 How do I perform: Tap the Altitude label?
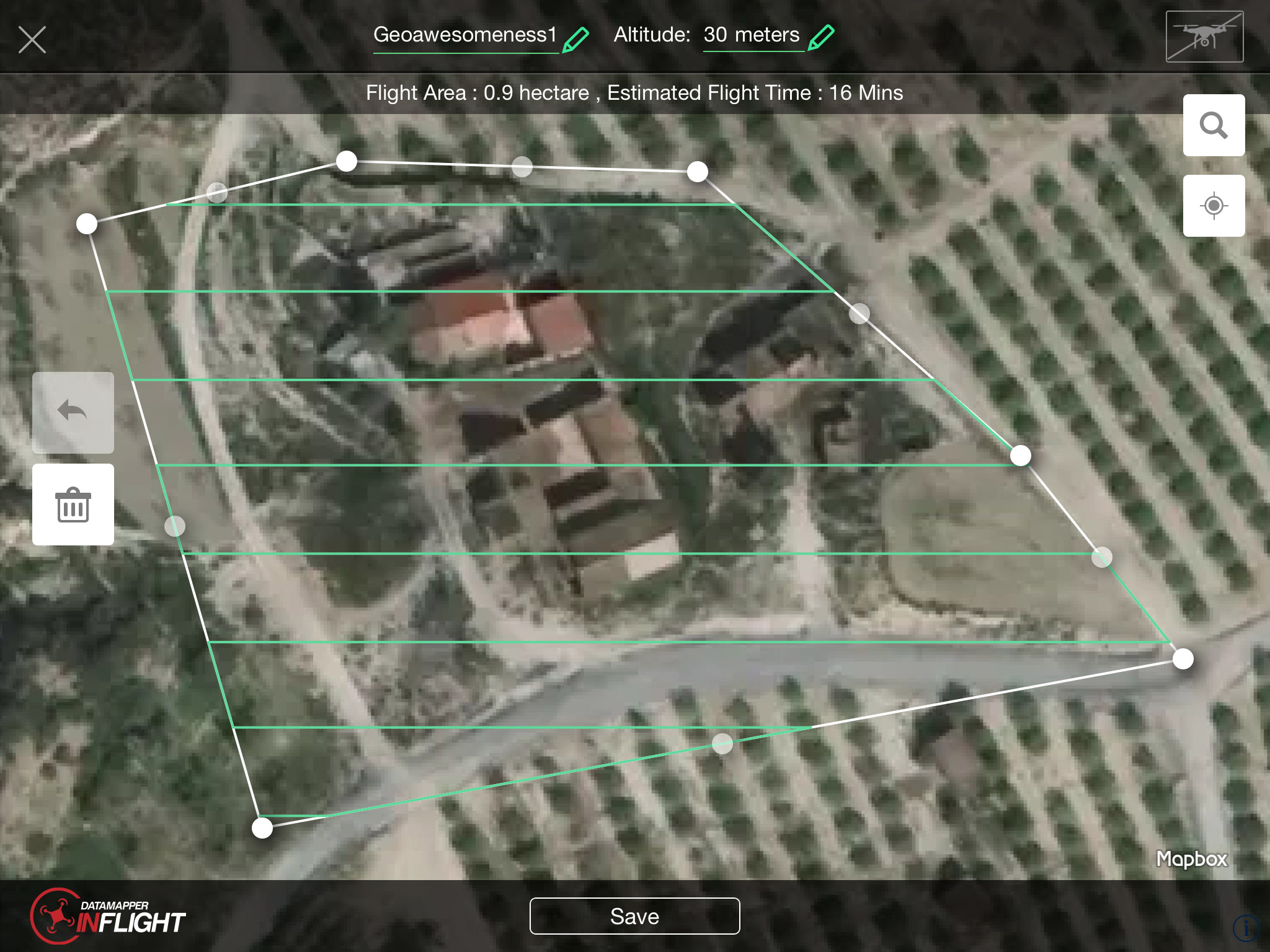tap(652, 35)
